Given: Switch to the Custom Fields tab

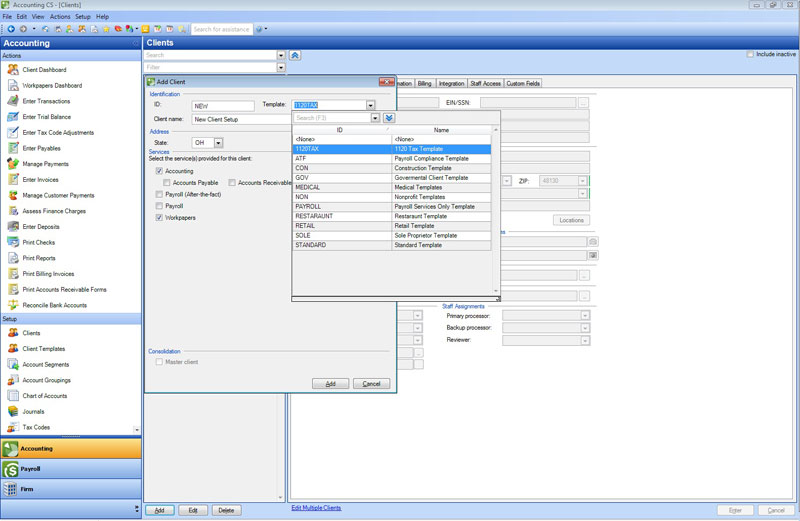Looking at the screenshot, I should tap(523, 84).
